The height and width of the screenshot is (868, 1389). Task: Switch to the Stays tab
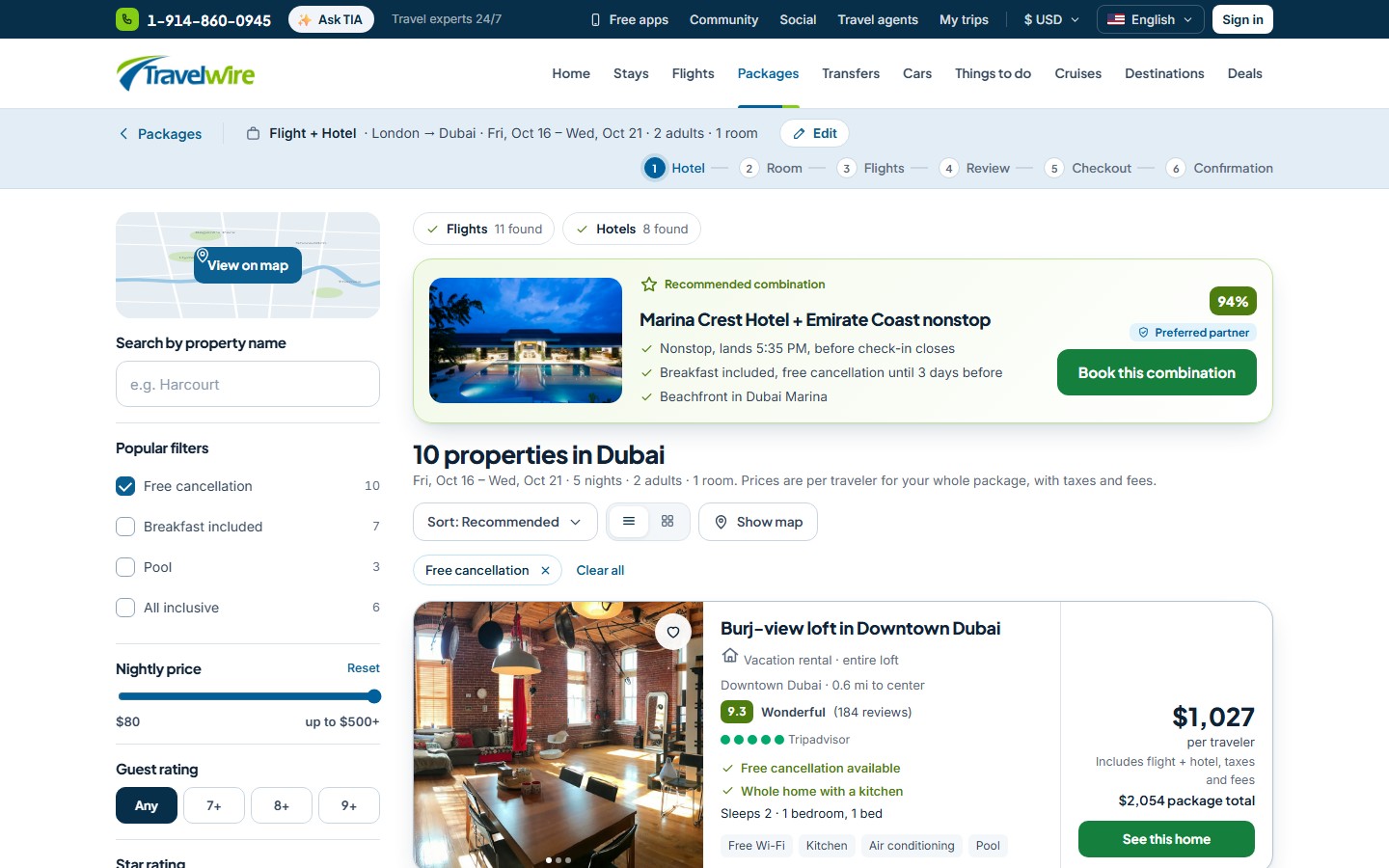[631, 73]
